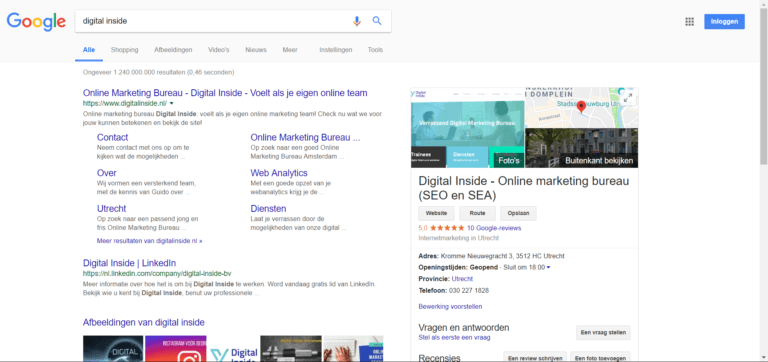The image size is (768, 362).
Task: Click Een vraag stellen button
Action: click(603, 333)
